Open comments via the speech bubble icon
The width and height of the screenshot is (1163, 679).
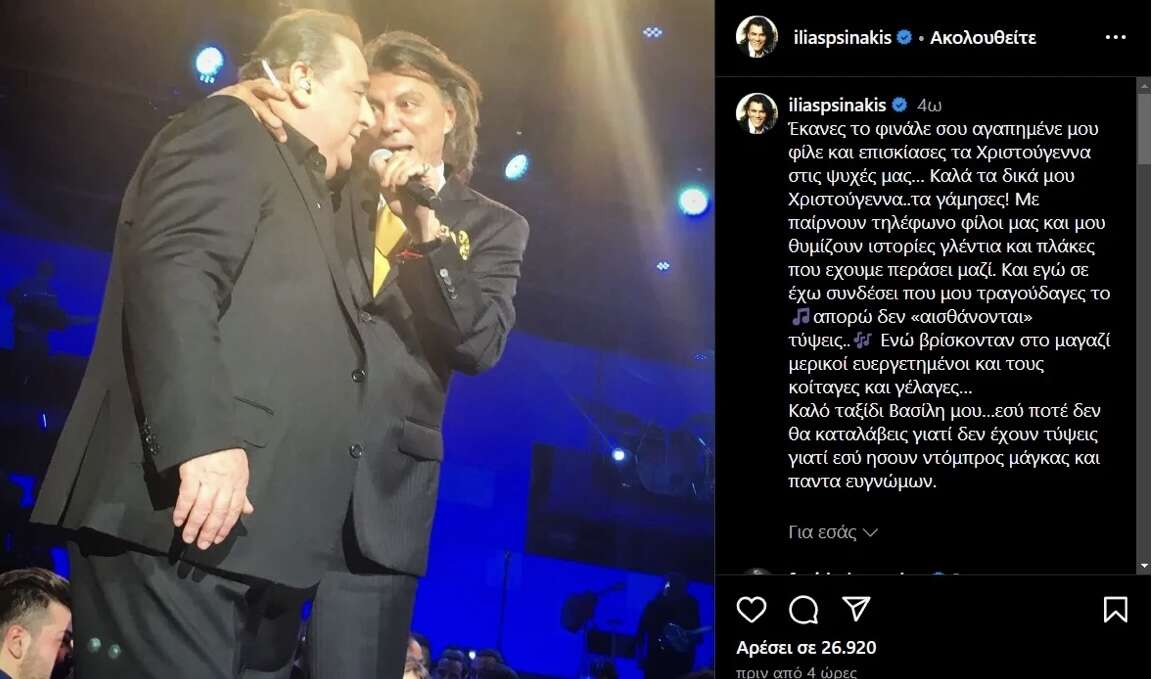pyautogui.click(x=803, y=609)
